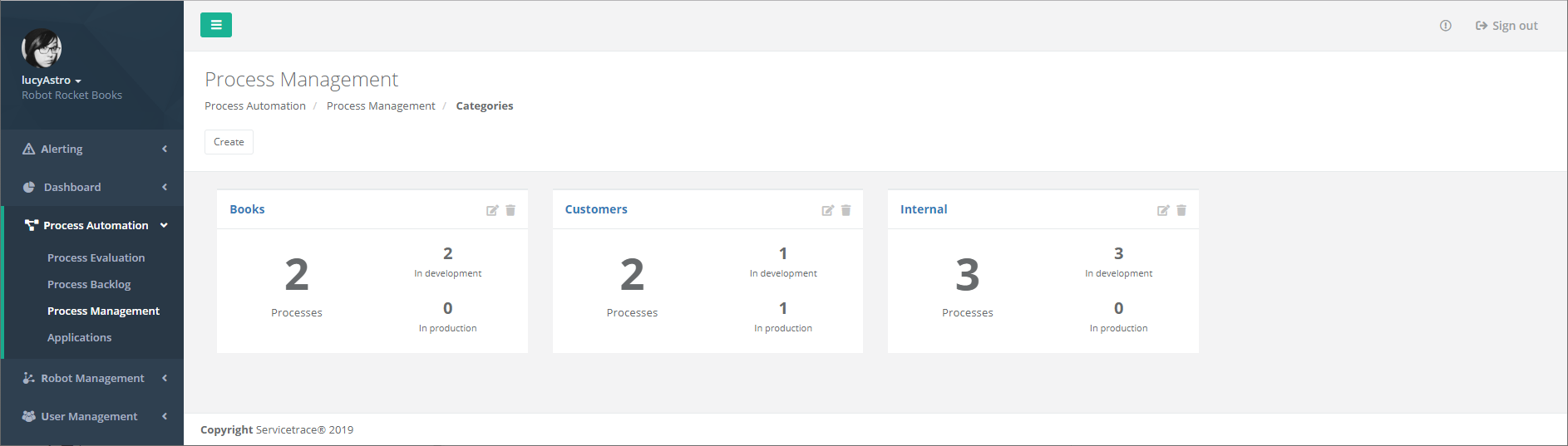Click the User Management users icon

click(28, 416)
